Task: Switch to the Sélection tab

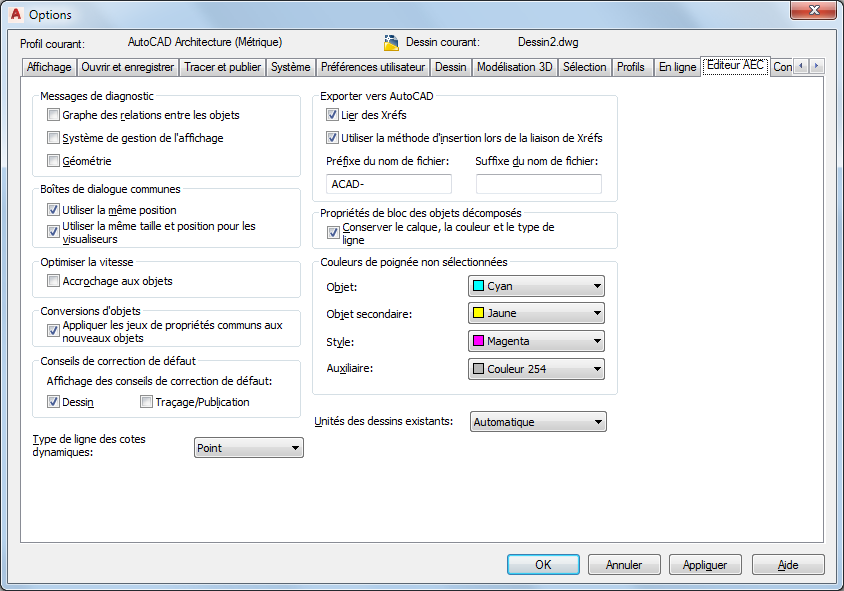Action: (x=585, y=67)
